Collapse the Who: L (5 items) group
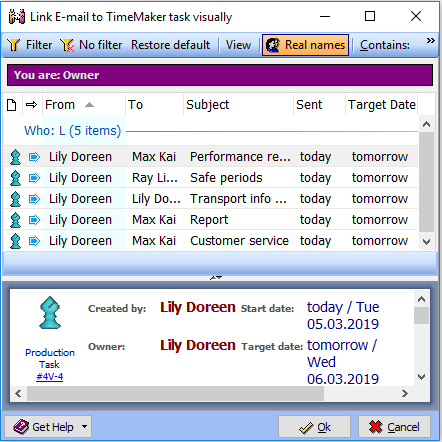Viewport: 442px width, 442px height. [x=72, y=131]
